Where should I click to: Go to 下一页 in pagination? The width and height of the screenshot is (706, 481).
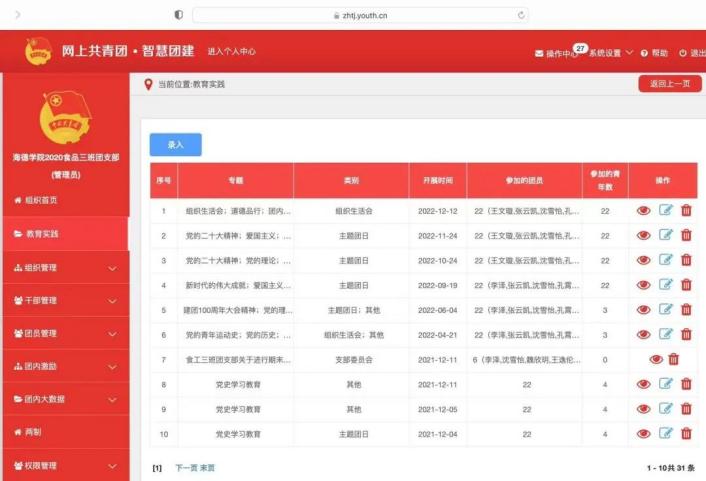[186, 467]
